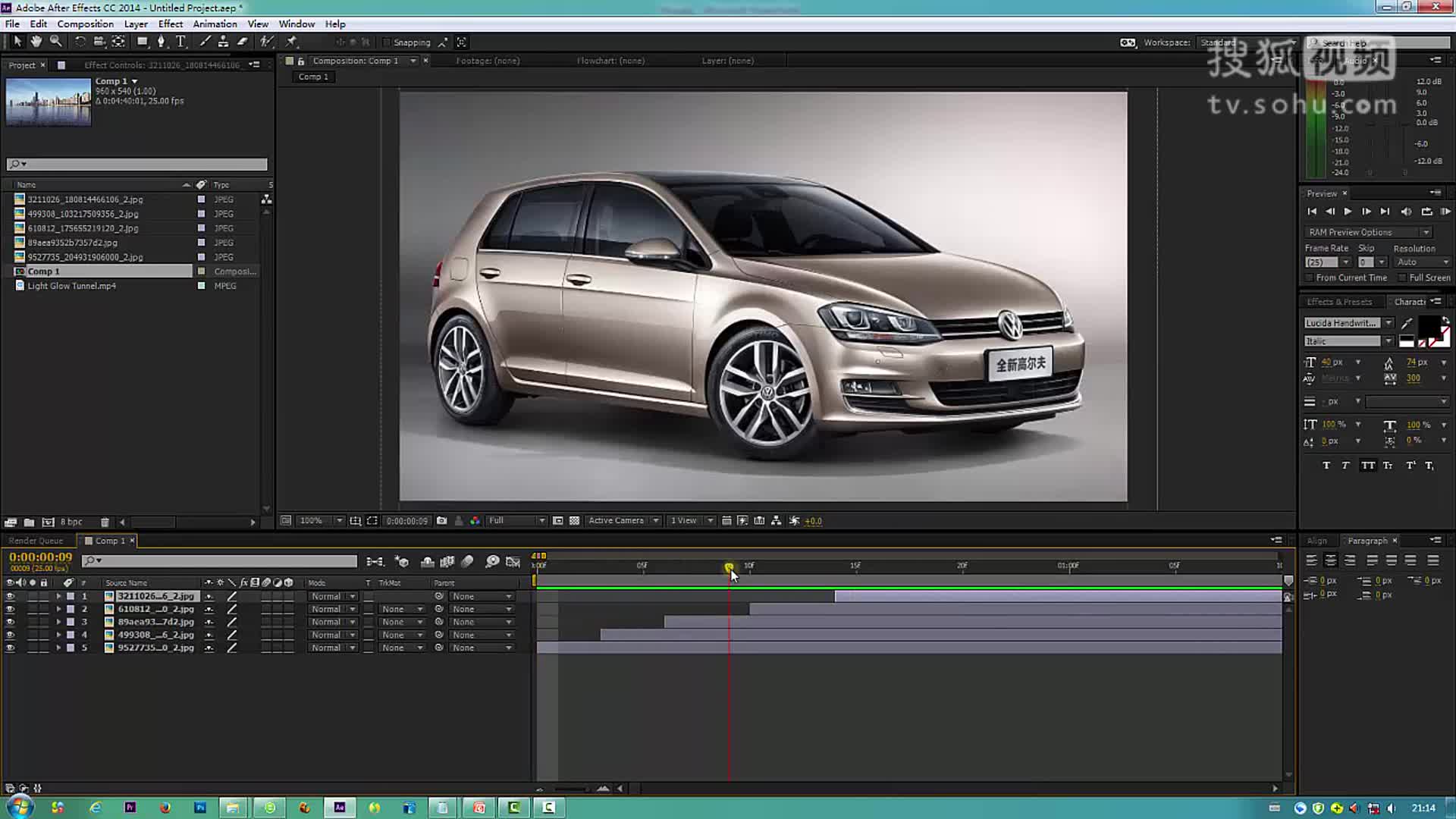Show channel and color management settings

click(x=475, y=521)
